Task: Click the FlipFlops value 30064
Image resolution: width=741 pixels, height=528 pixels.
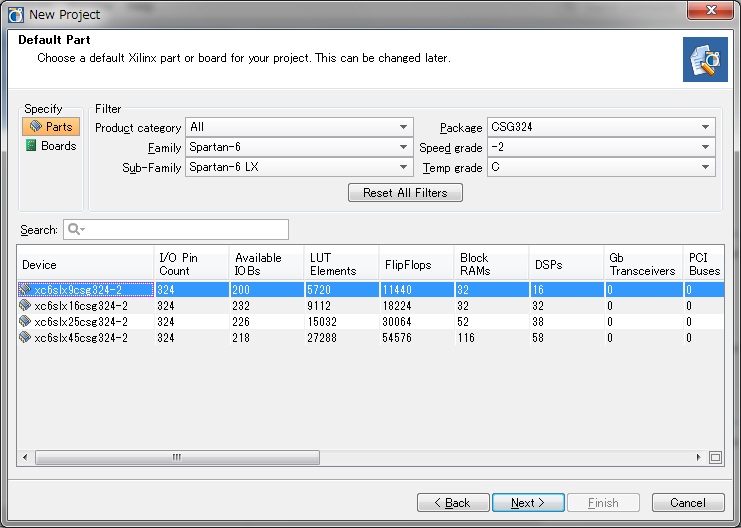Action: click(397, 321)
